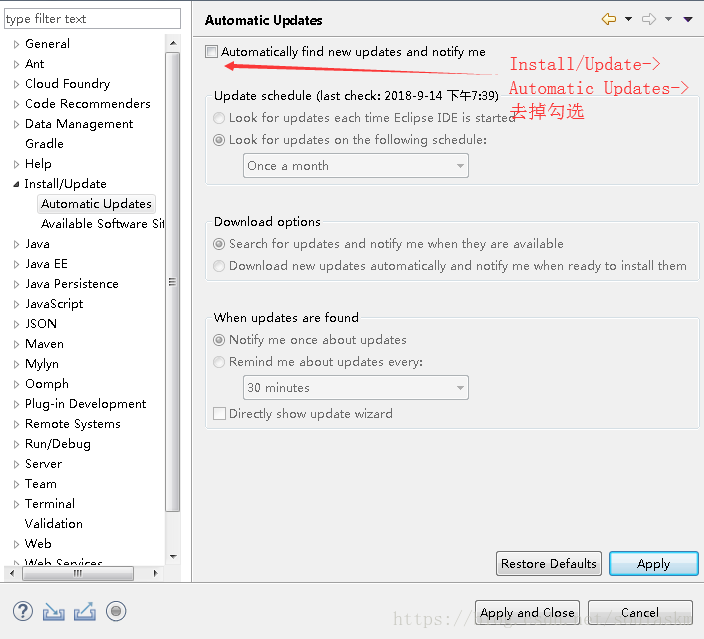Select the Gradle preference page
Image resolution: width=704 pixels, height=639 pixels.
click(44, 144)
